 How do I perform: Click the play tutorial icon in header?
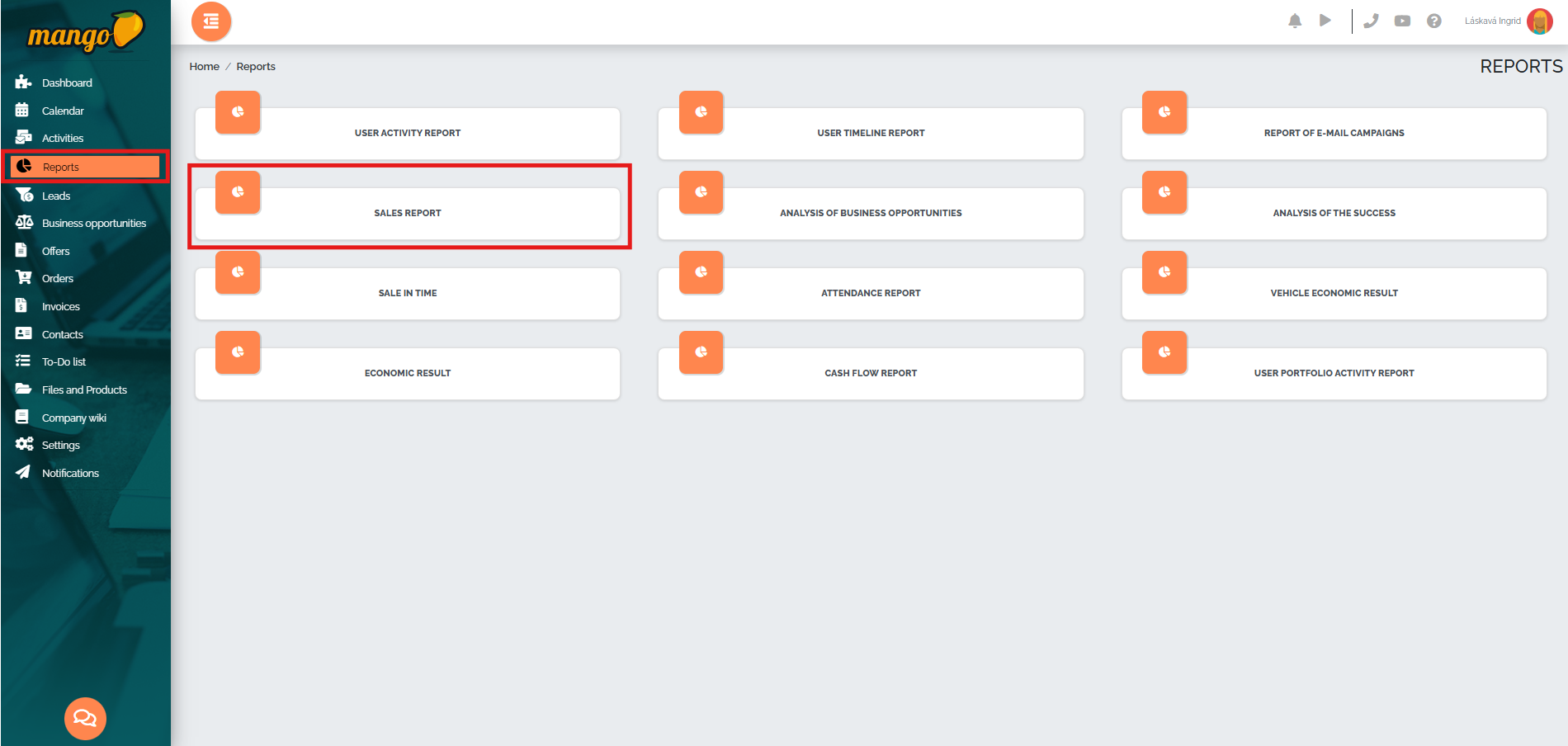(x=1325, y=21)
